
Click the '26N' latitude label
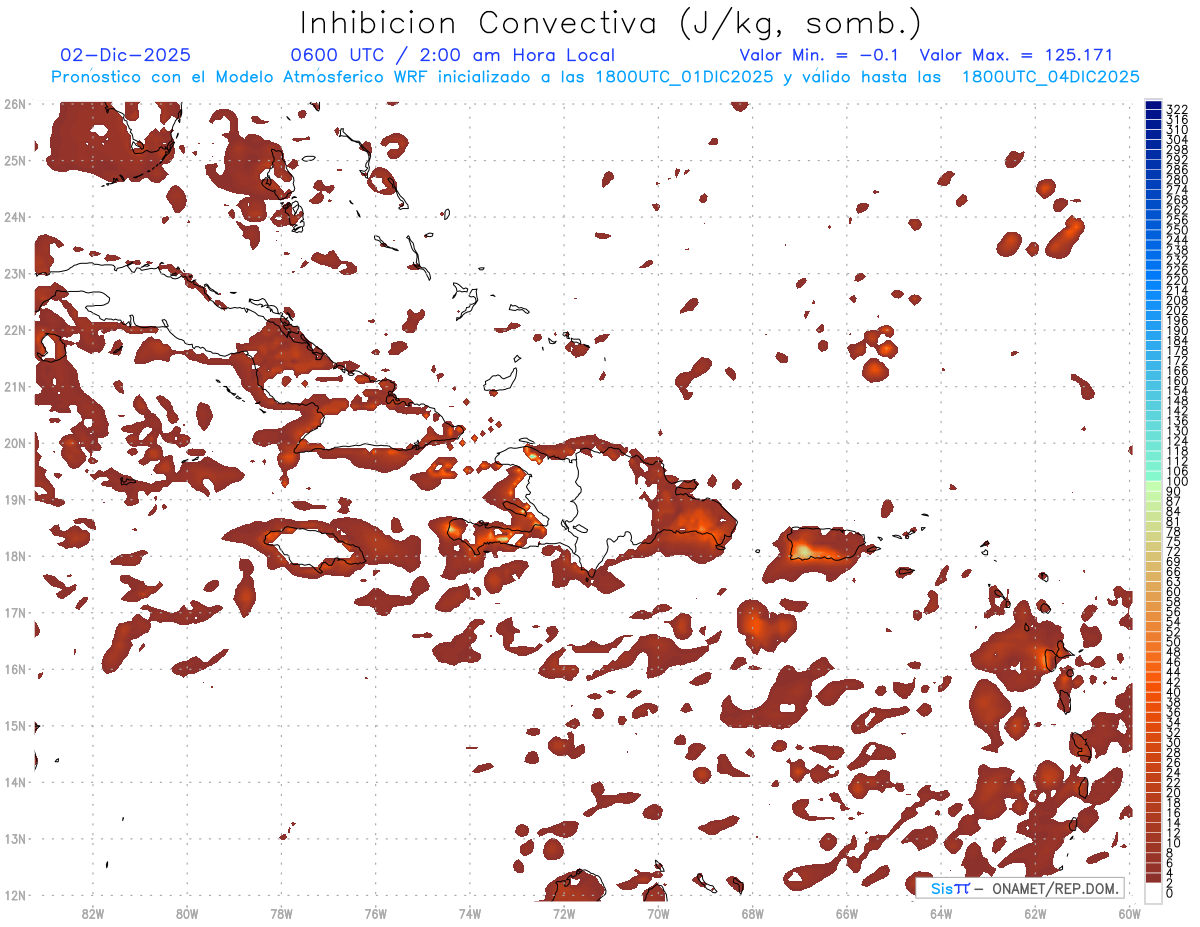pos(14,104)
